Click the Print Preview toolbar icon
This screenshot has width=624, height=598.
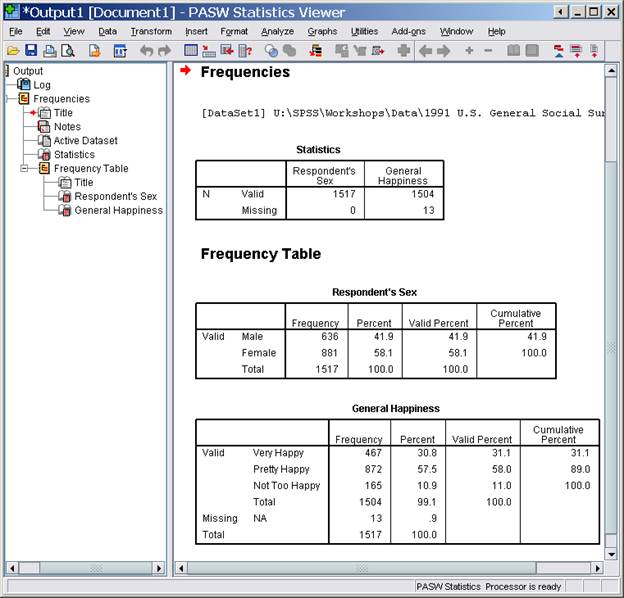[67, 50]
